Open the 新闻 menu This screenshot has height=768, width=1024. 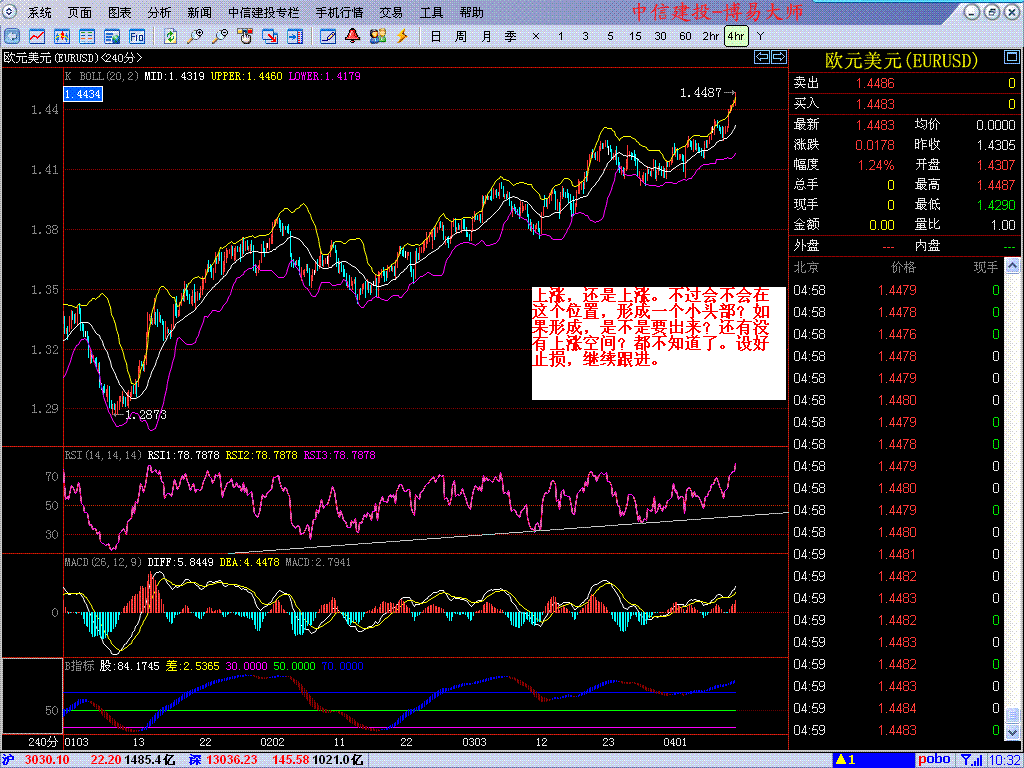(199, 13)
